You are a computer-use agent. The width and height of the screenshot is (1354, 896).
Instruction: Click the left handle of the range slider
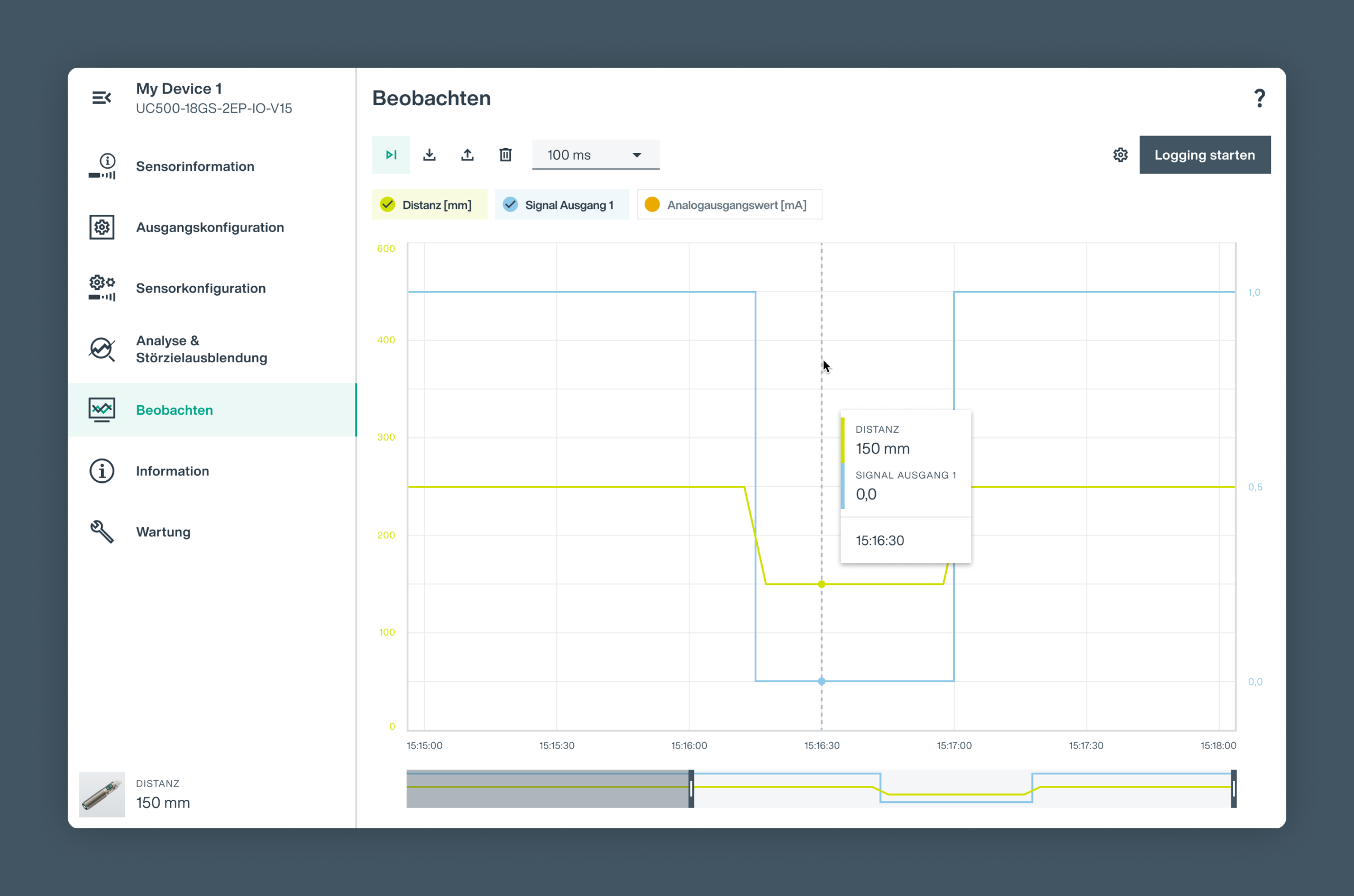click(691, 789)
